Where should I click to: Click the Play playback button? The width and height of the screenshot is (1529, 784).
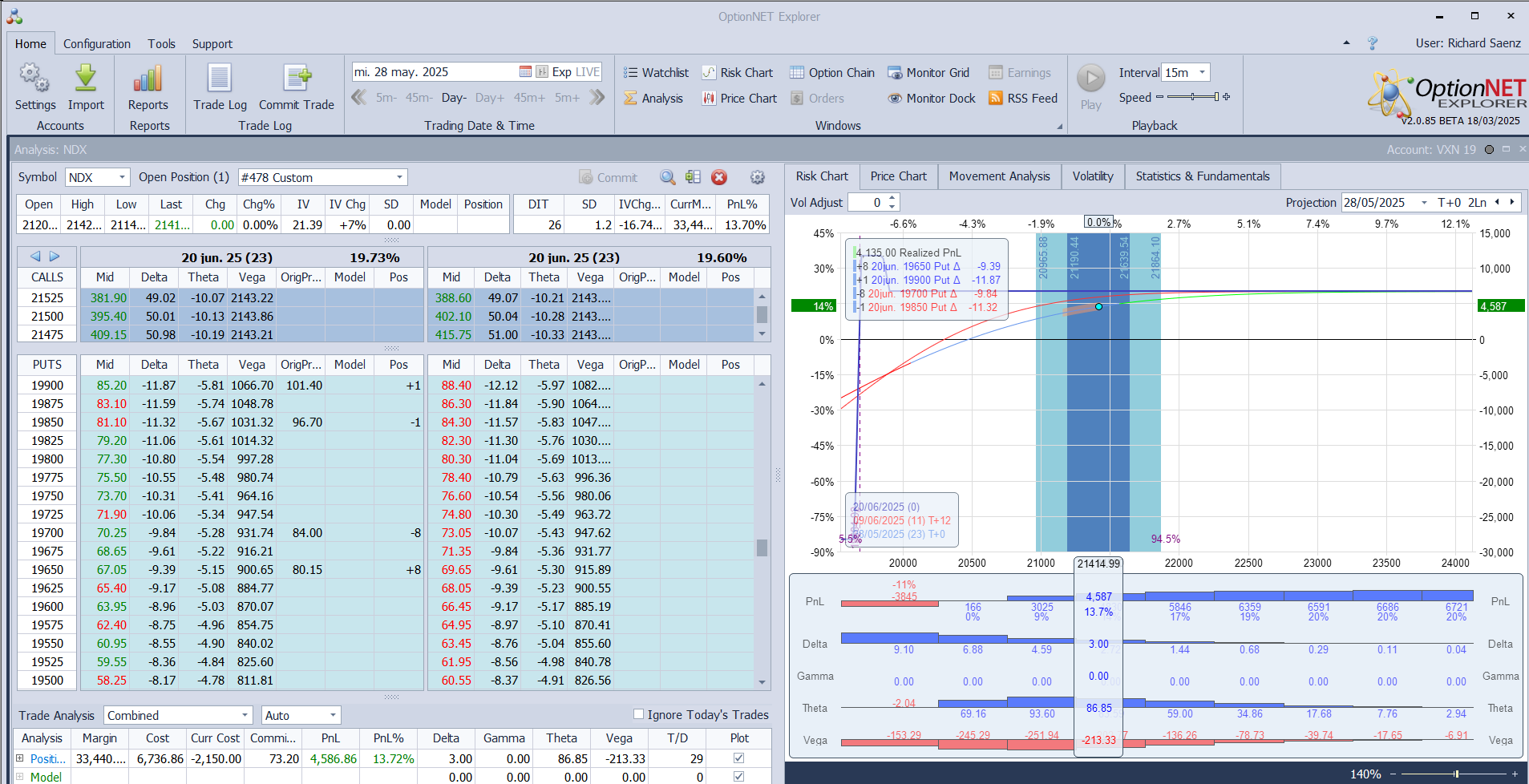[x=1090, y=79]
